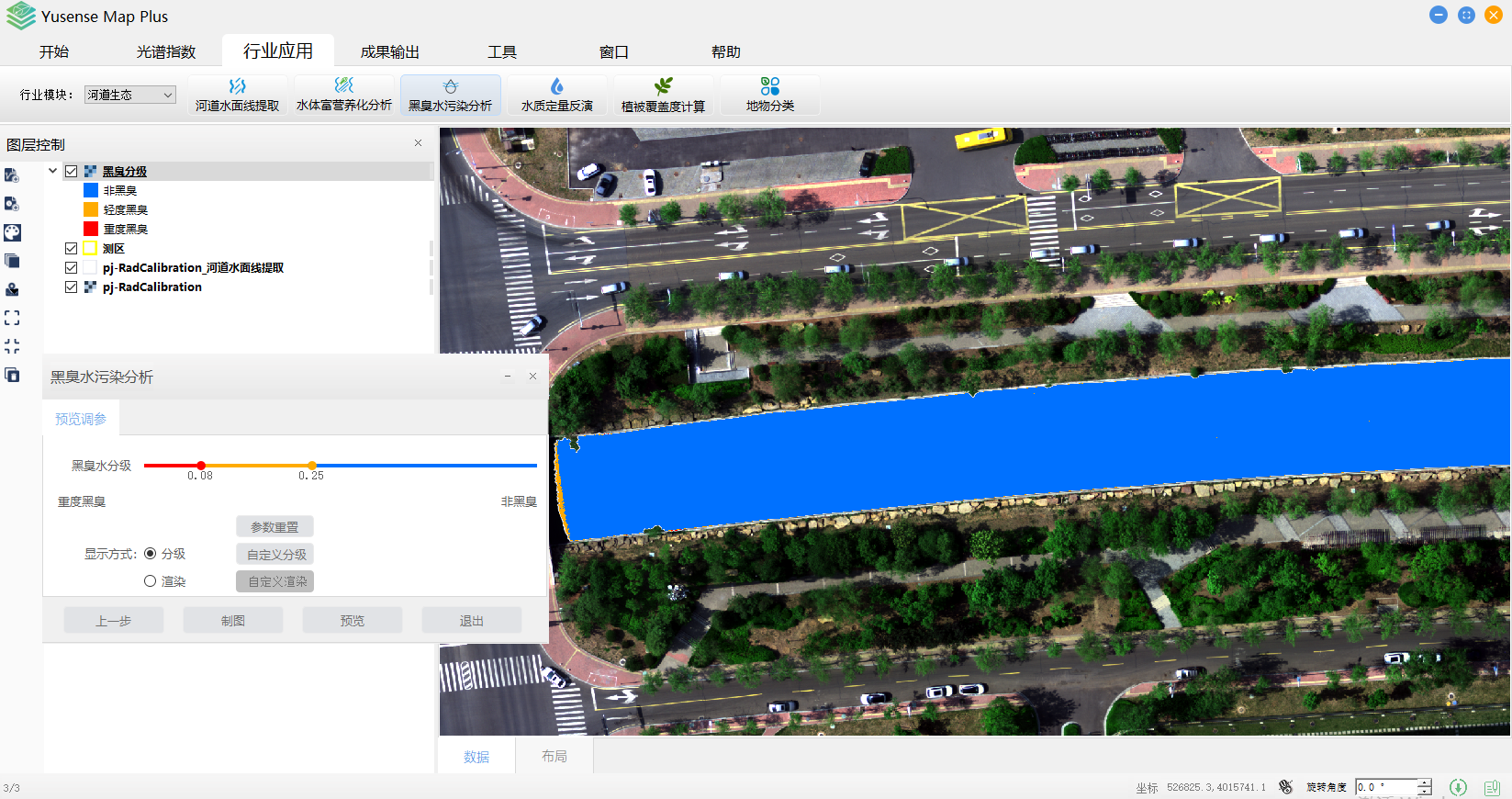This screenshot has width=1512, height=799.
Task: Increase rotation angle with up stepper arrow
Action: (1424, 782)
